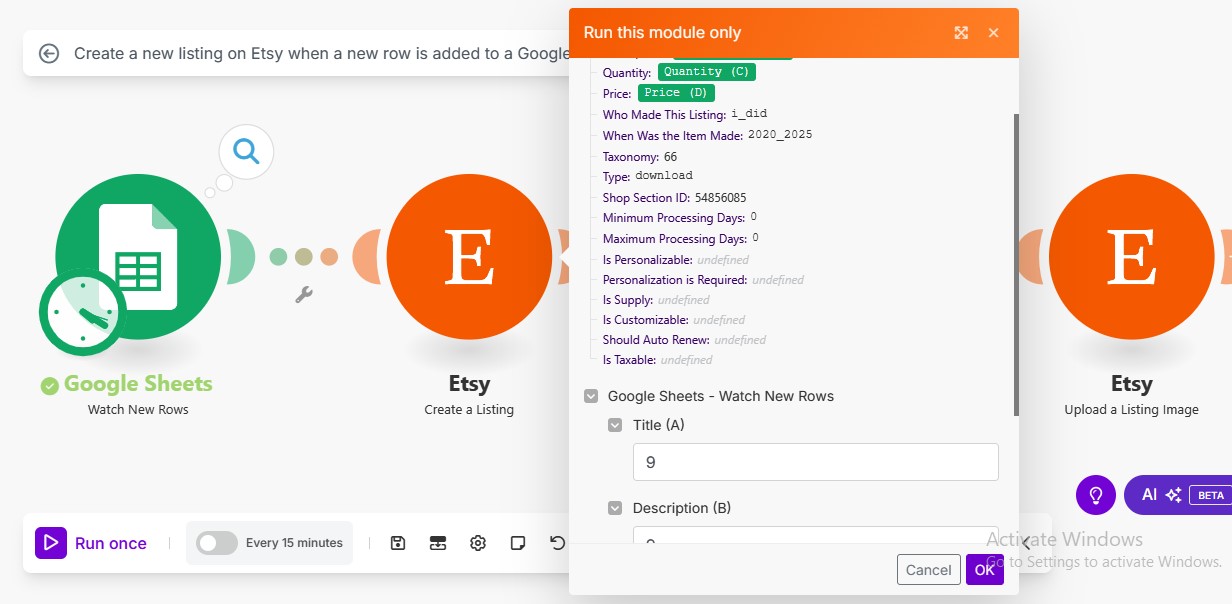
Task: Open the Etsy Upload a Listing Image module
Action: tap(1131, 257)
